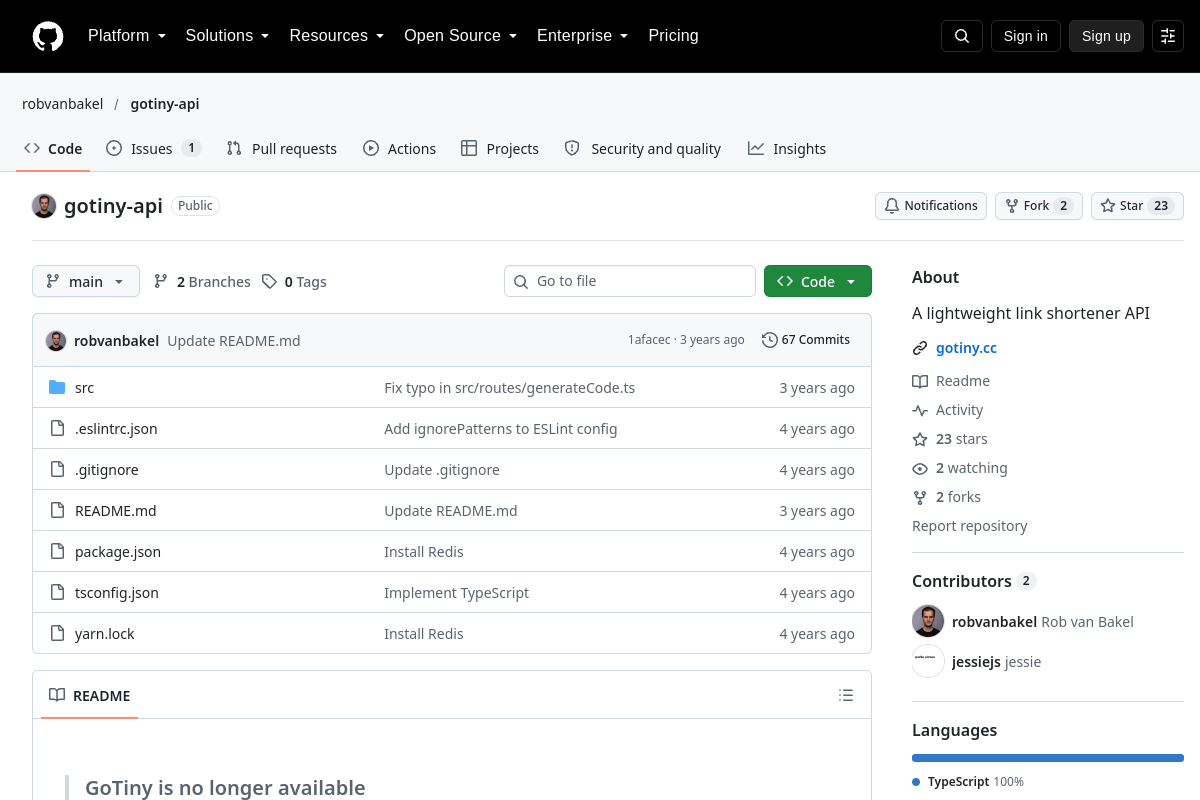Screen dimensions: 1200x800
Task: Click the TypeScript language bar
Action: click(x=1048, y=758)
